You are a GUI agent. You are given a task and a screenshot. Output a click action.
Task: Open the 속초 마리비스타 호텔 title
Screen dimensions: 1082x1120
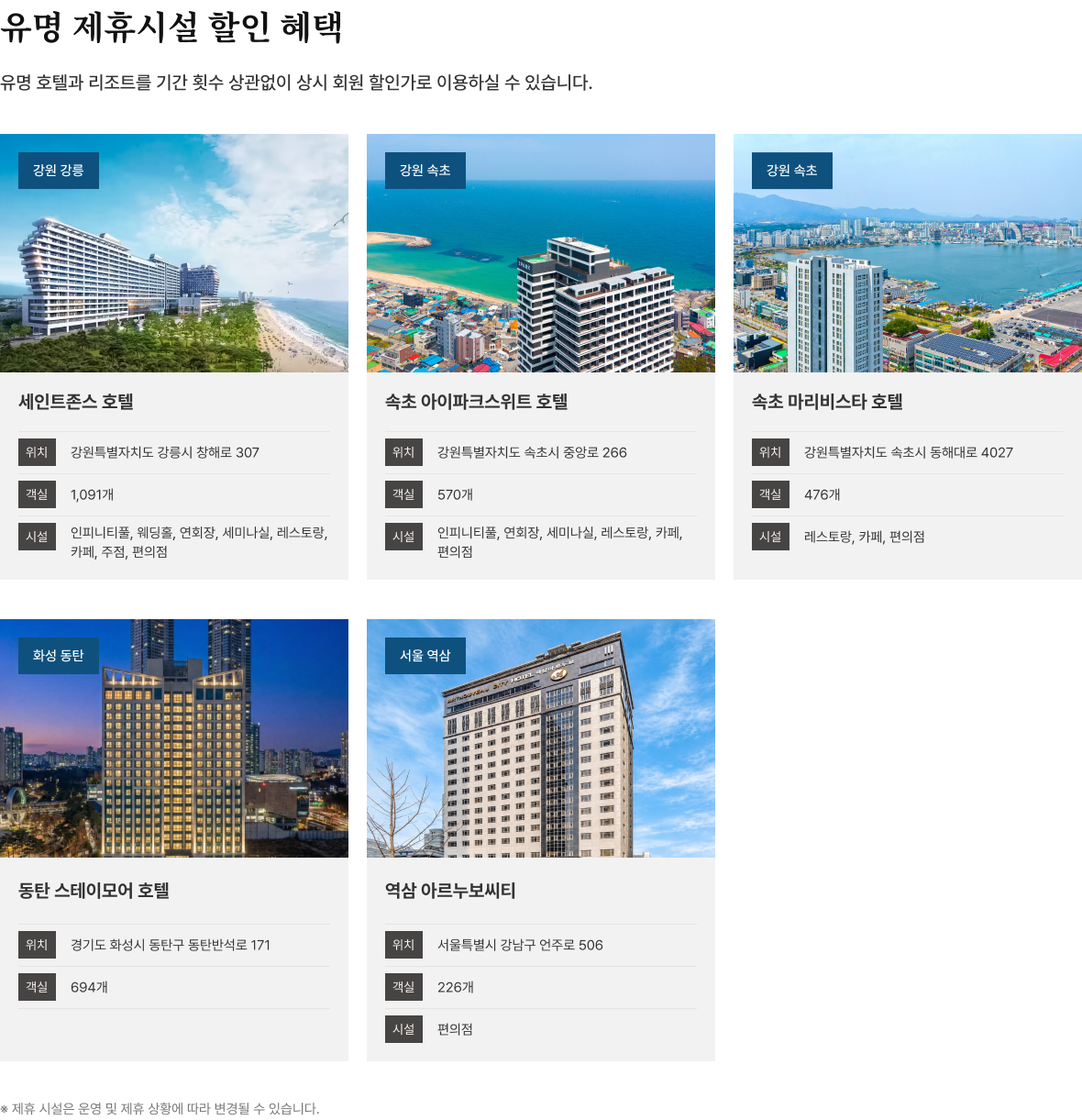click(828, 402)
